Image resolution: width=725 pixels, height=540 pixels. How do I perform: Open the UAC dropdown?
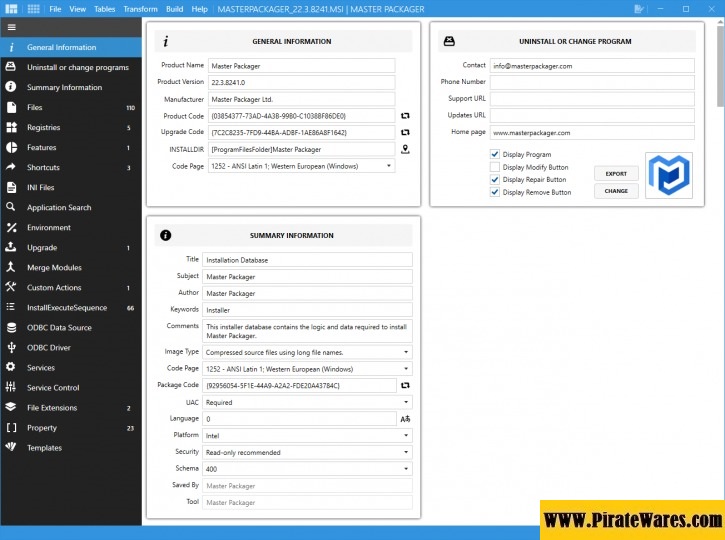click(307, 402)
